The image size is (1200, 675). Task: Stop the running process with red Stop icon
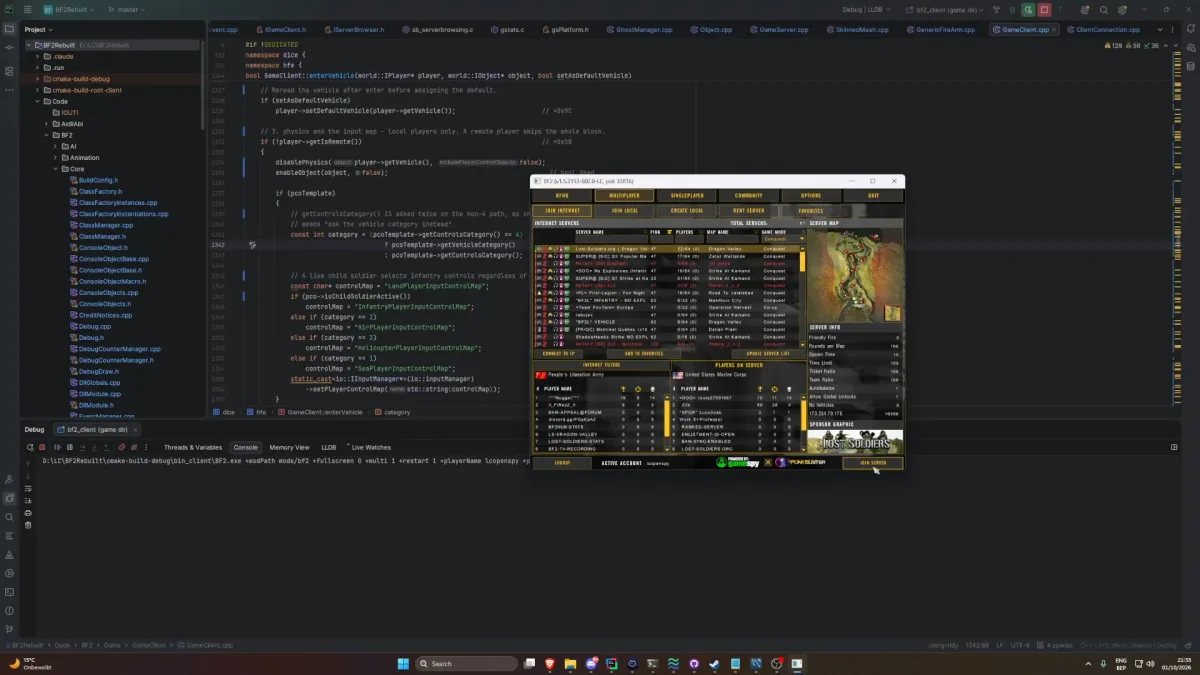coord(1044,9)
